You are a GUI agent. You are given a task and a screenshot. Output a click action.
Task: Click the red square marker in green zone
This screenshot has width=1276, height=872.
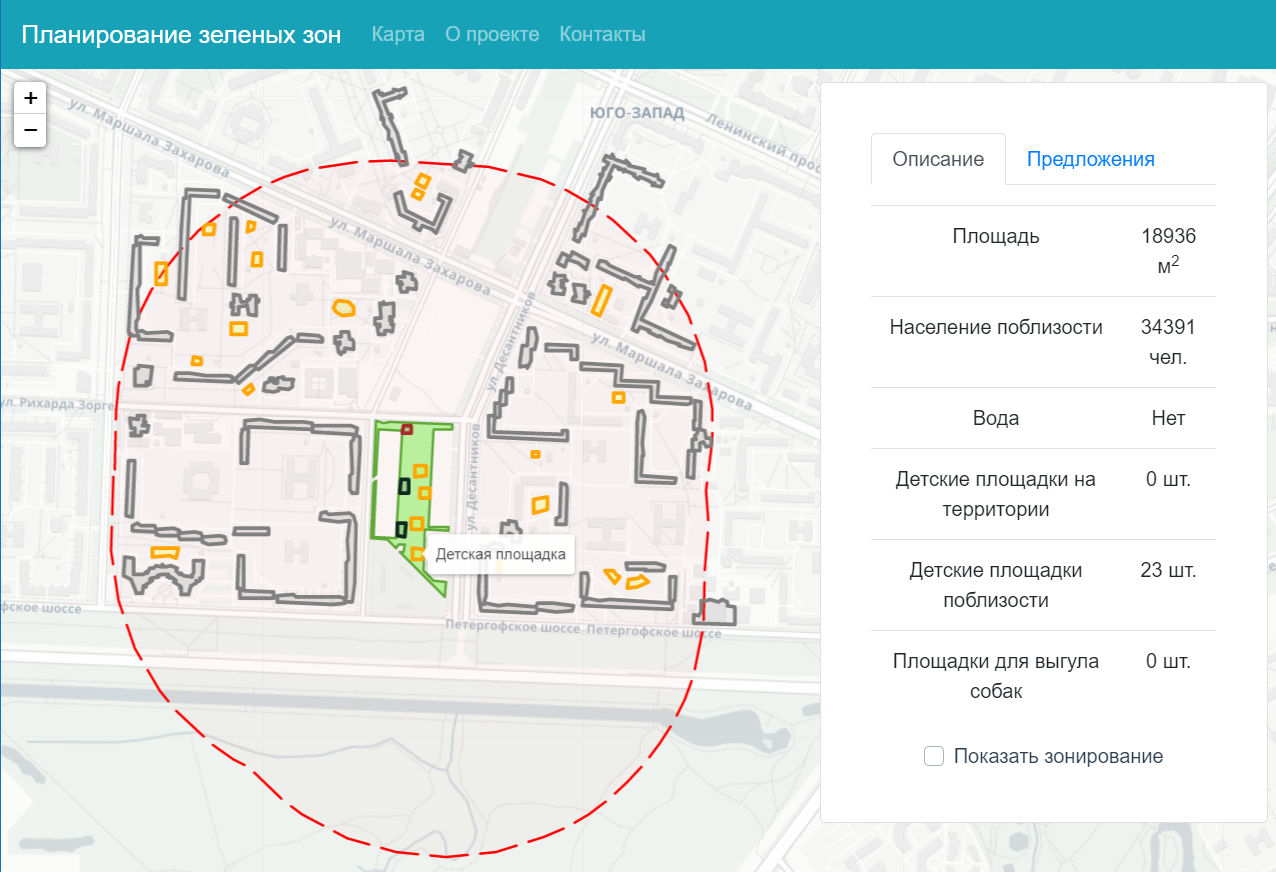click(x=407, y=429)
